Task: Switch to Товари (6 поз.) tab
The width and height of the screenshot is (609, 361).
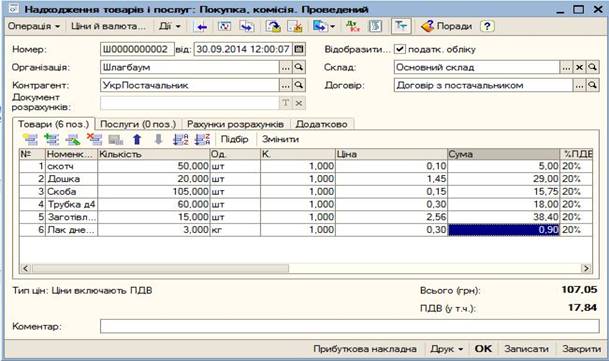Action: [x=54, y=124]
